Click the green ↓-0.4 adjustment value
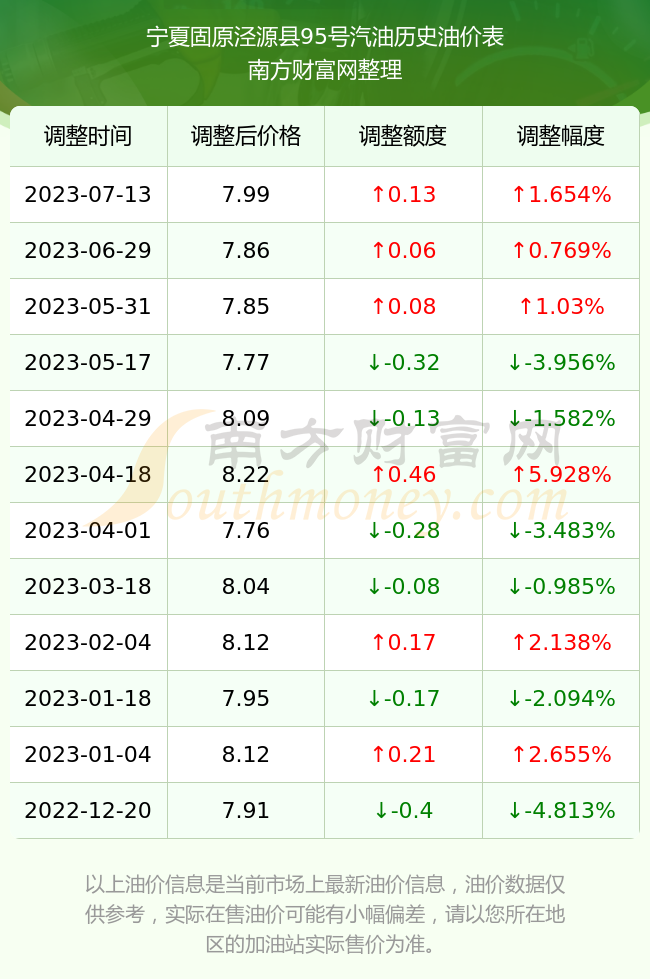The height and width of the screenshot is (980, 650). point(403,811)
